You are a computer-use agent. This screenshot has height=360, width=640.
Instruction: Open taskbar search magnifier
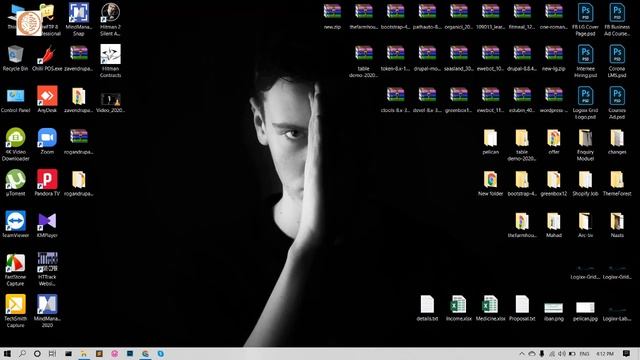[22, 353]
